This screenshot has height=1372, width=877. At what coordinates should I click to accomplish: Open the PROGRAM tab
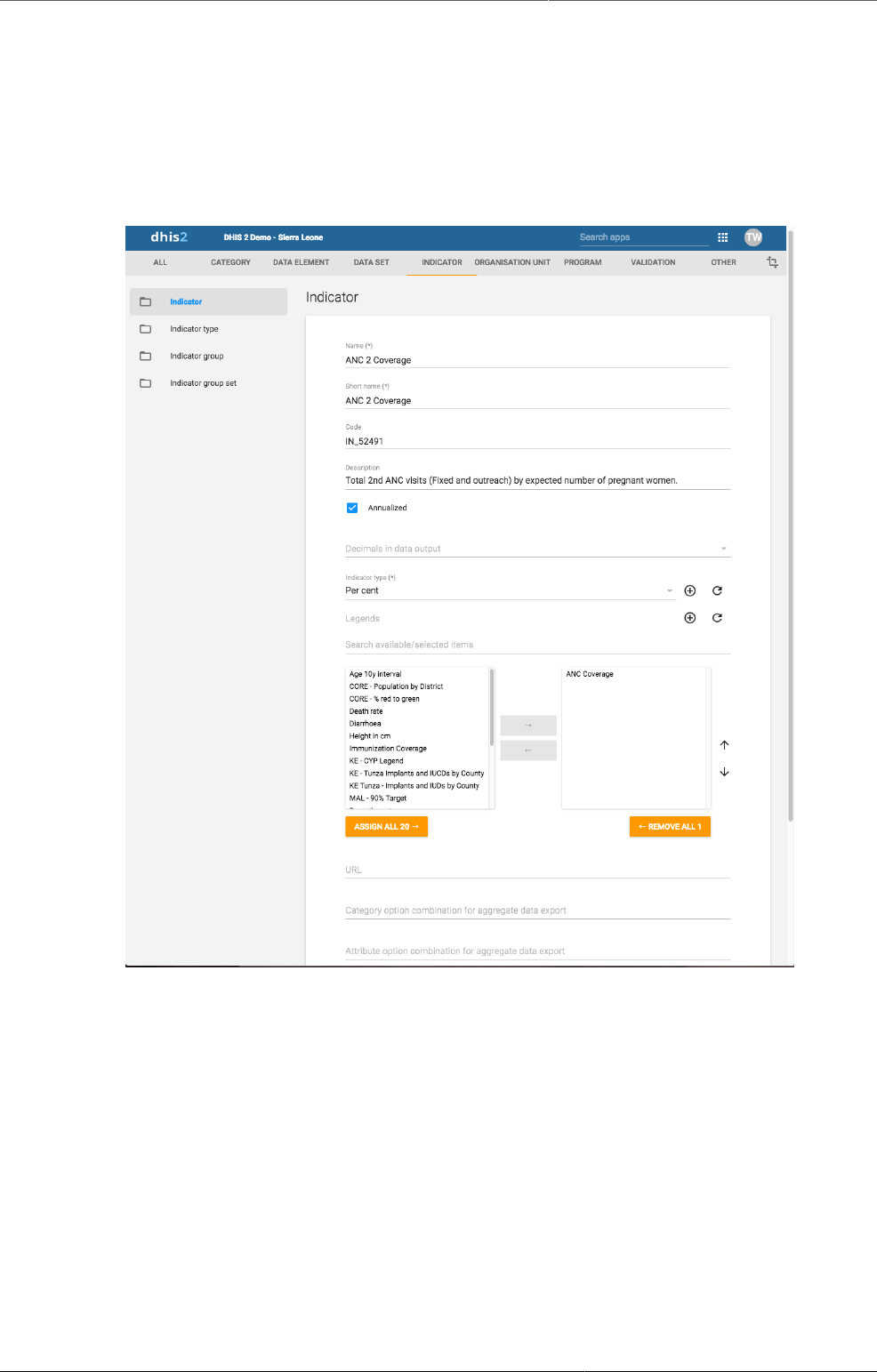click(x=583, y=262)
